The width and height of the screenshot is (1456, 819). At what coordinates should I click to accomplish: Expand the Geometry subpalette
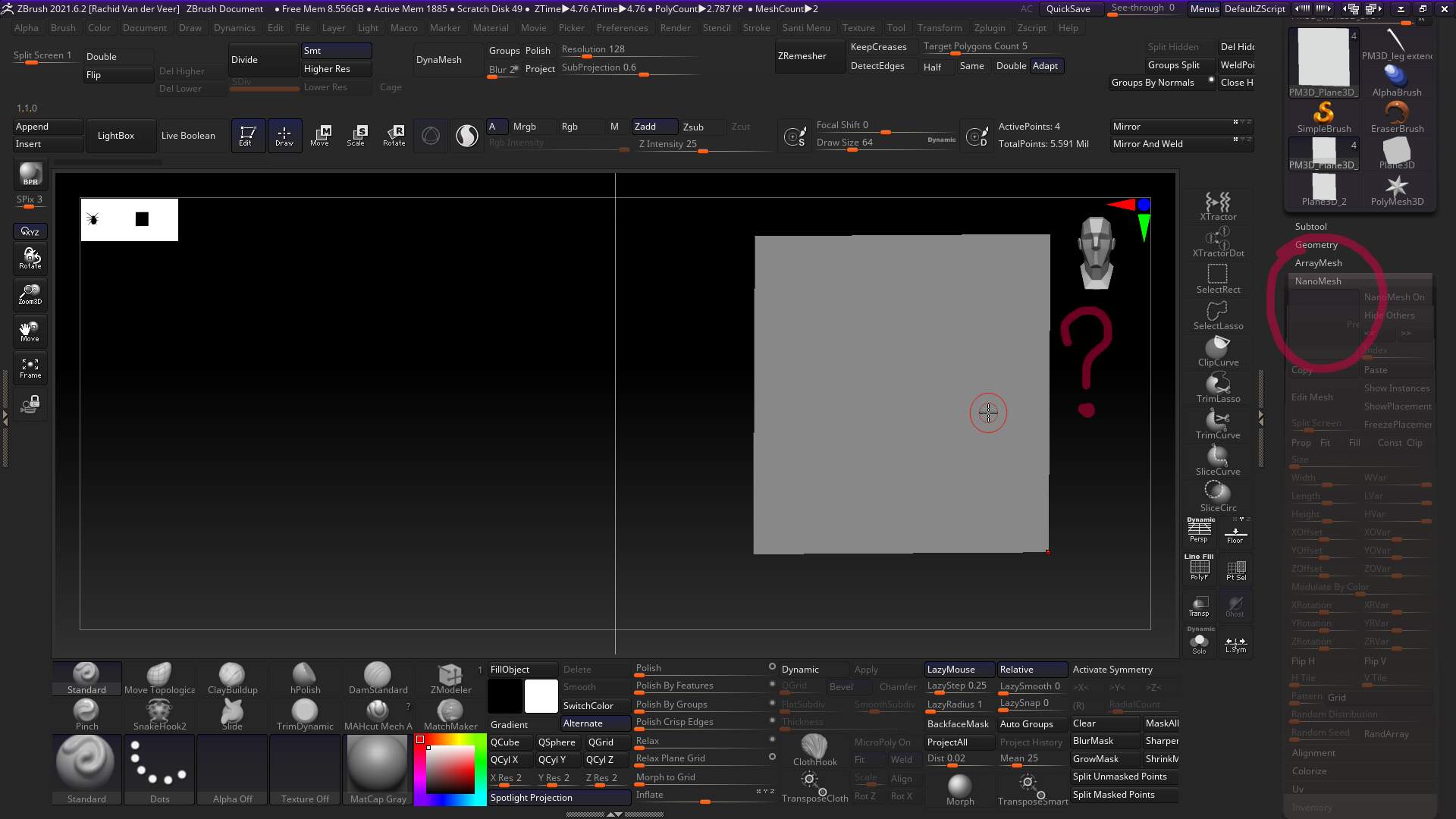click(x=1317, y=244)
